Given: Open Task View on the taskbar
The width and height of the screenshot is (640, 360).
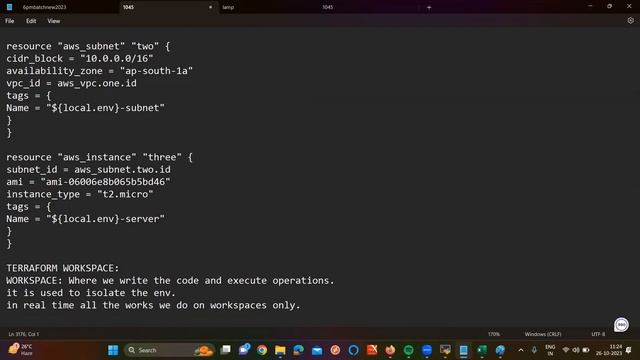Looking at the screenshot, I should pos(225,350).
